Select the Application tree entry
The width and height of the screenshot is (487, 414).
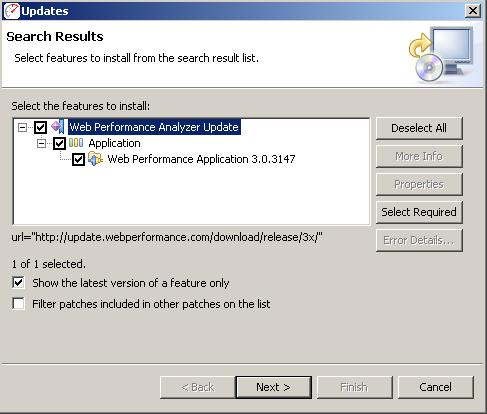[114, 143]
